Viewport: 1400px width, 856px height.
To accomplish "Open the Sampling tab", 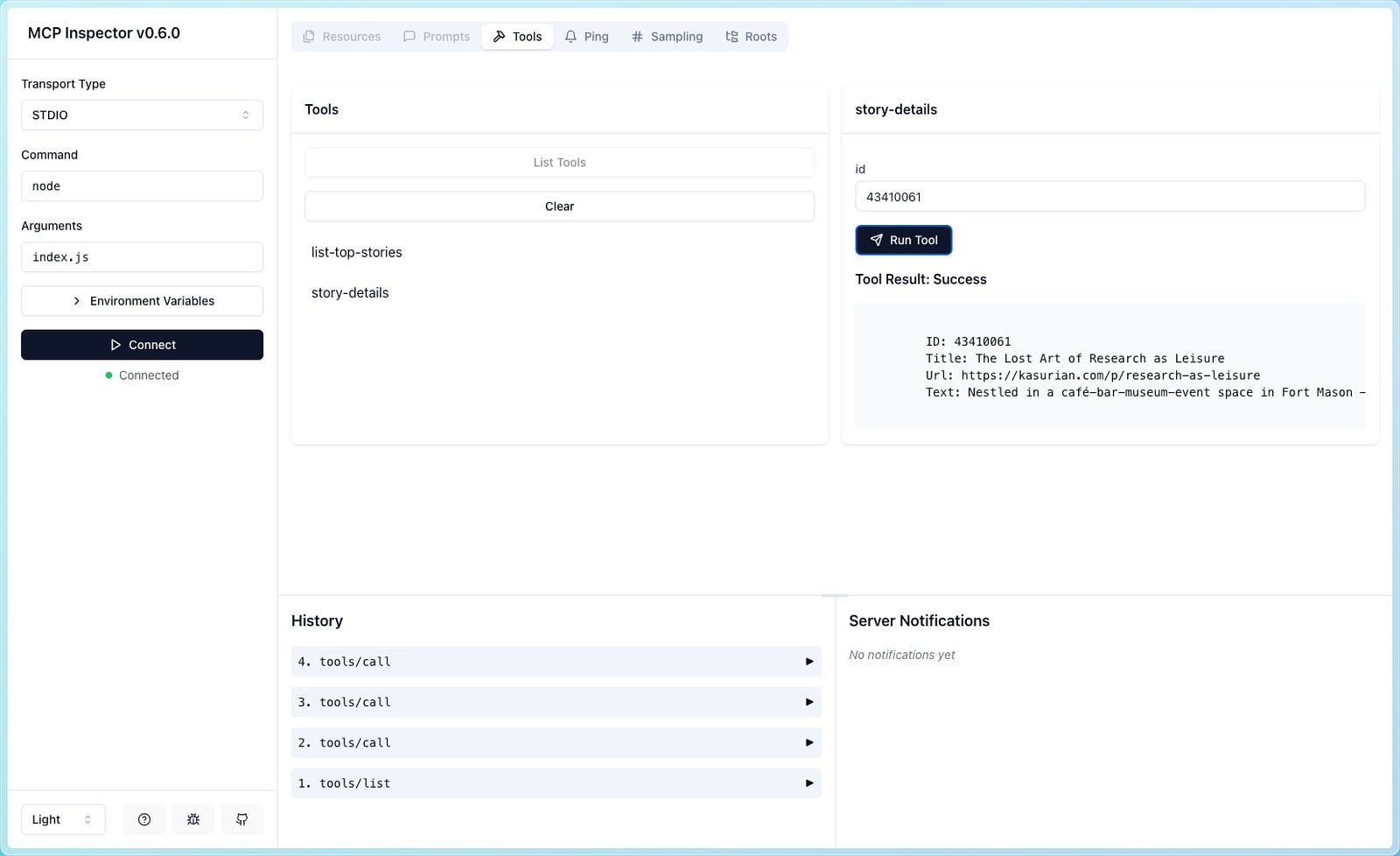I will tap(667, 37).
